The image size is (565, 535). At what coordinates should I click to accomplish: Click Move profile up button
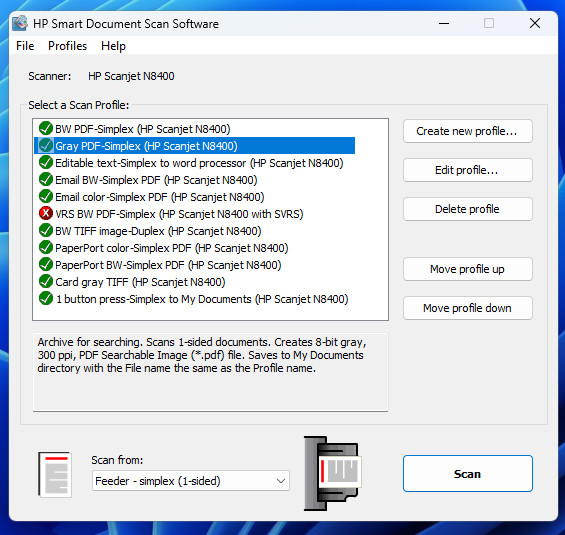click(468, 269)
